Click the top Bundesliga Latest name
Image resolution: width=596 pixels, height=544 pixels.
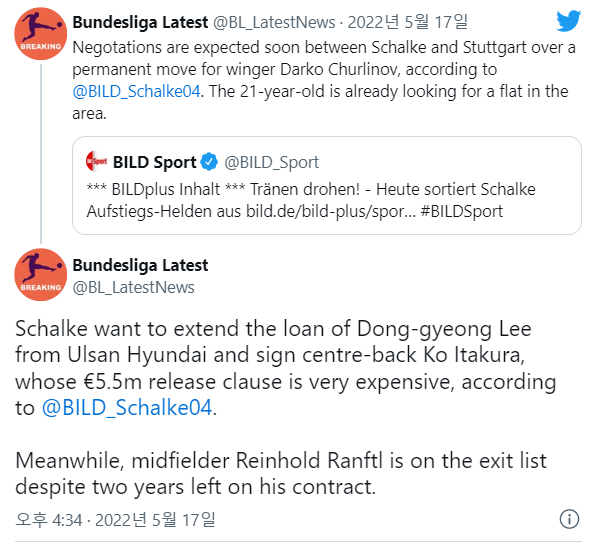140,22
